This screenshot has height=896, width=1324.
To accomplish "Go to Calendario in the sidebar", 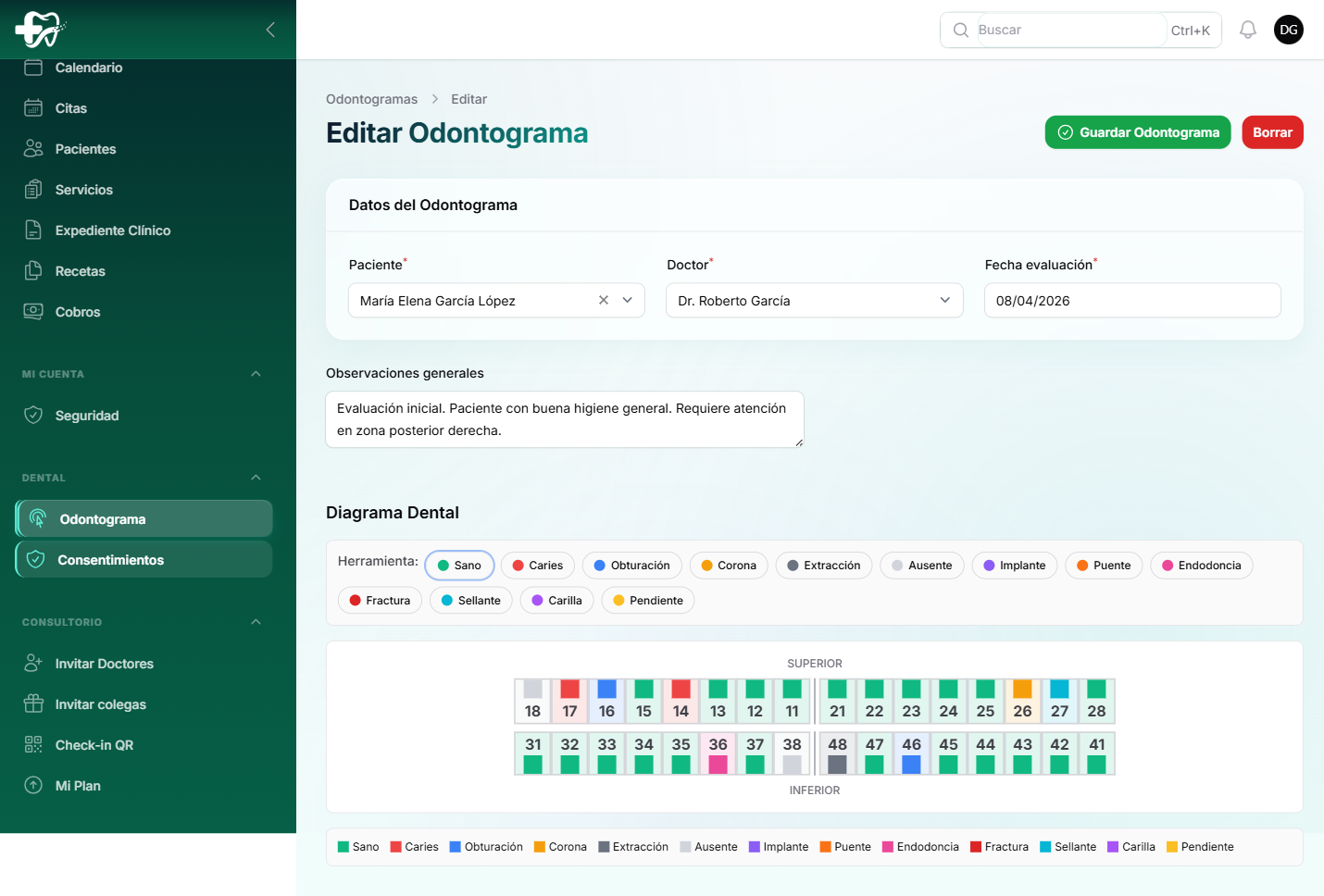I will click(x=144, y=68).
